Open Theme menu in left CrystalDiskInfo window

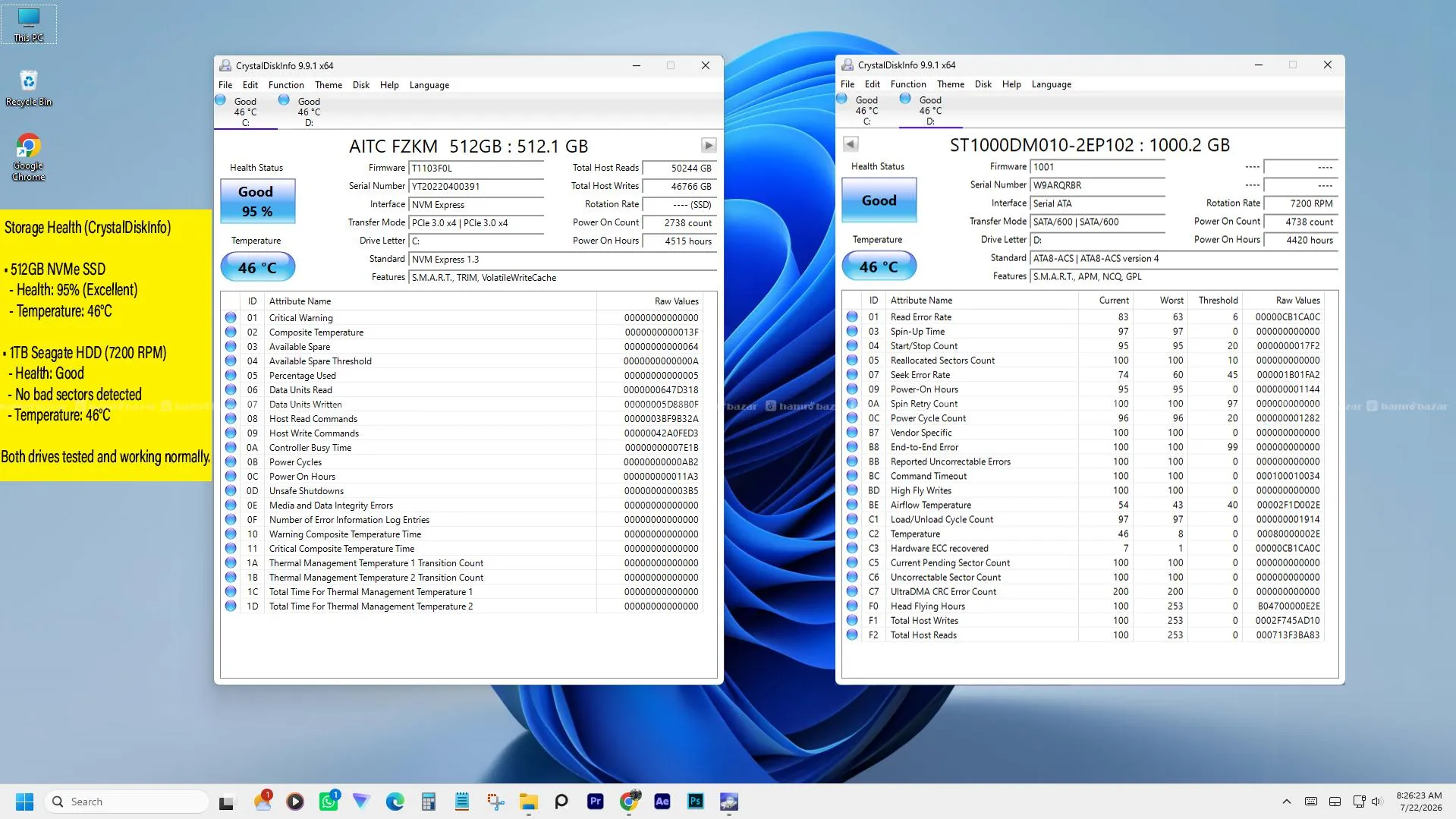[x=329, y=85]
